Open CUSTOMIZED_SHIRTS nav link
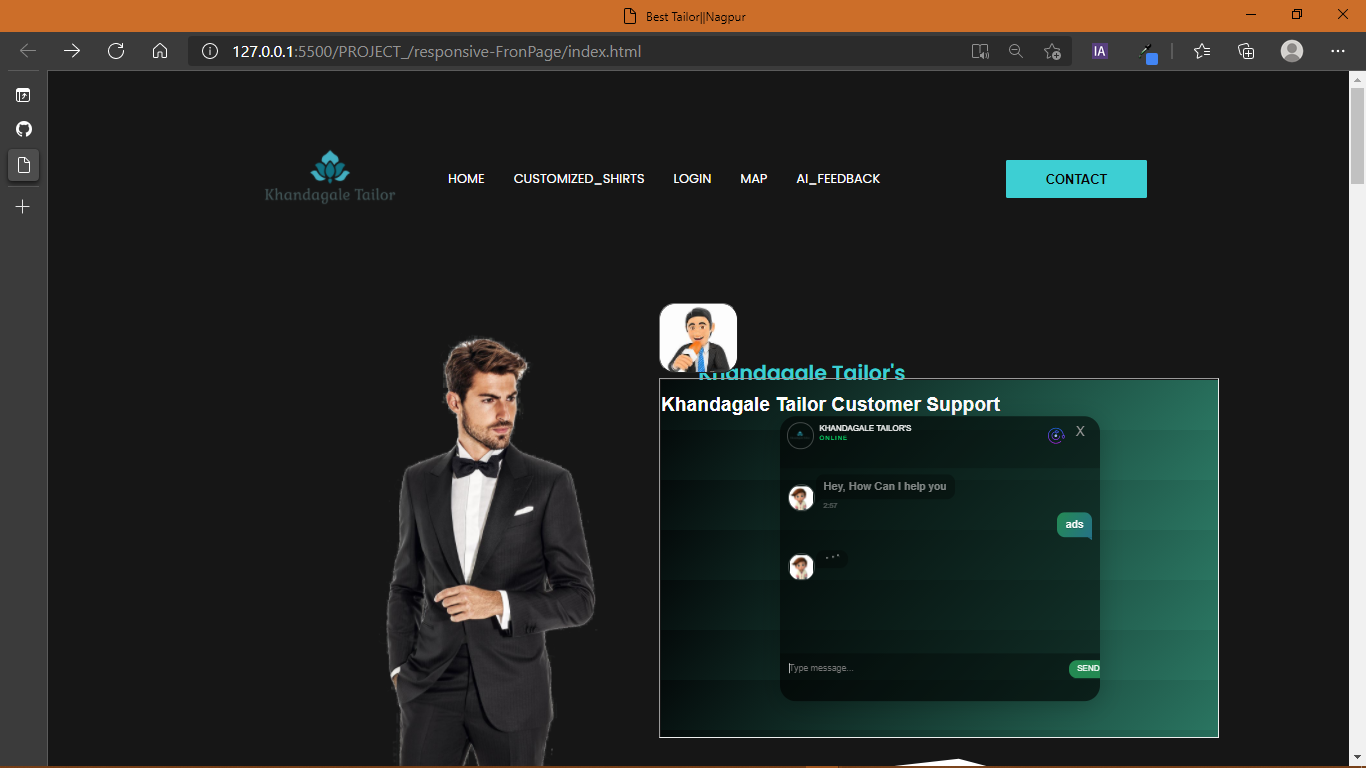This screenshot has height=768, width=1366. 579,179
